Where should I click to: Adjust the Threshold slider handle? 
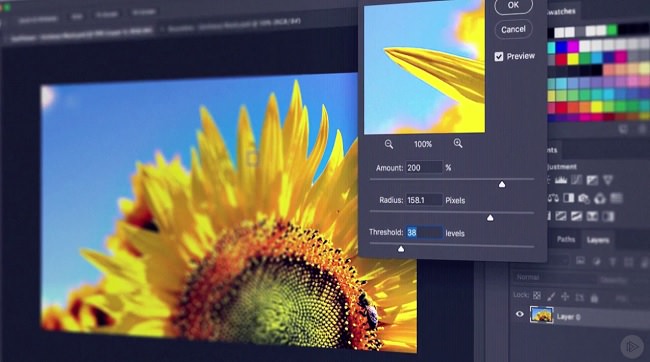401,249
